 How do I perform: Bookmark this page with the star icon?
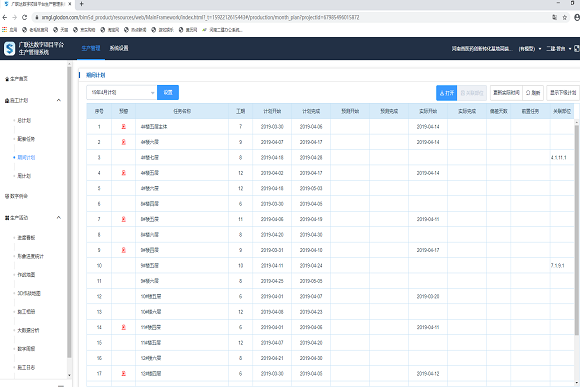564,17
